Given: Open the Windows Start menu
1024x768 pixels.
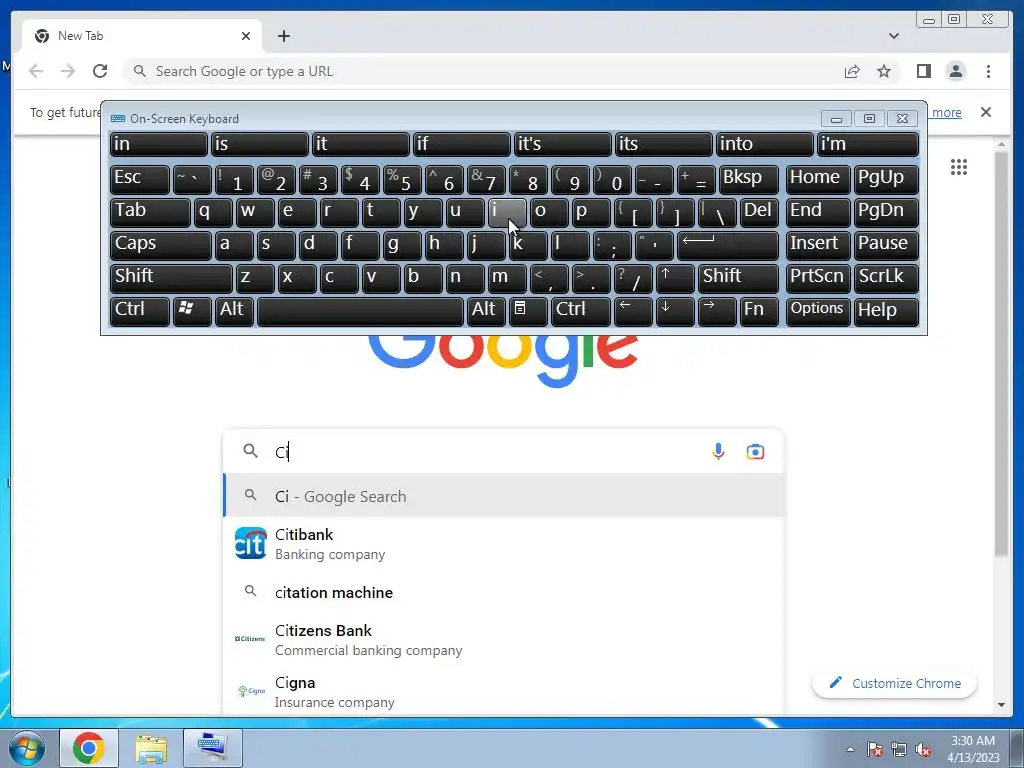Looking at the screenshot, I should point(27,748).
